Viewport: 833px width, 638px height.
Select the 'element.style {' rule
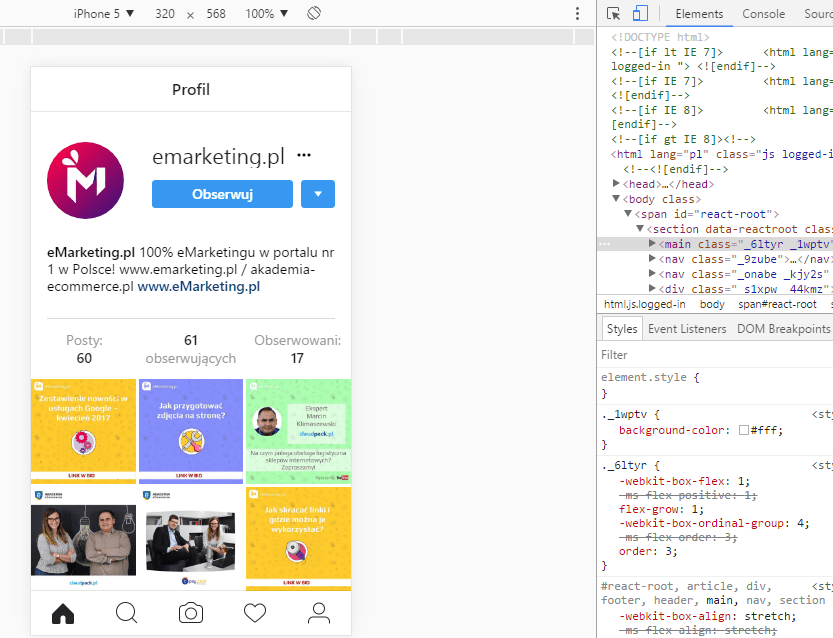pos(650,377)
